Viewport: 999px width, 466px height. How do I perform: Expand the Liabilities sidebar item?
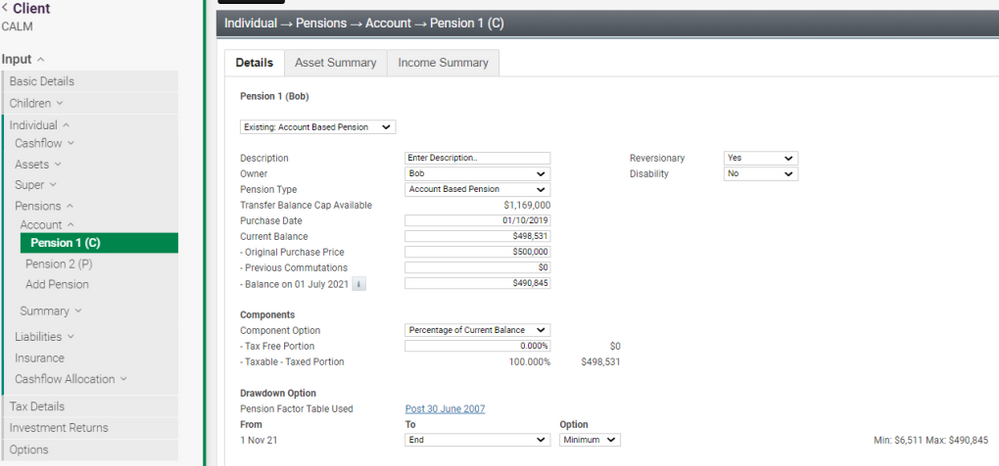tap(45, 337)
